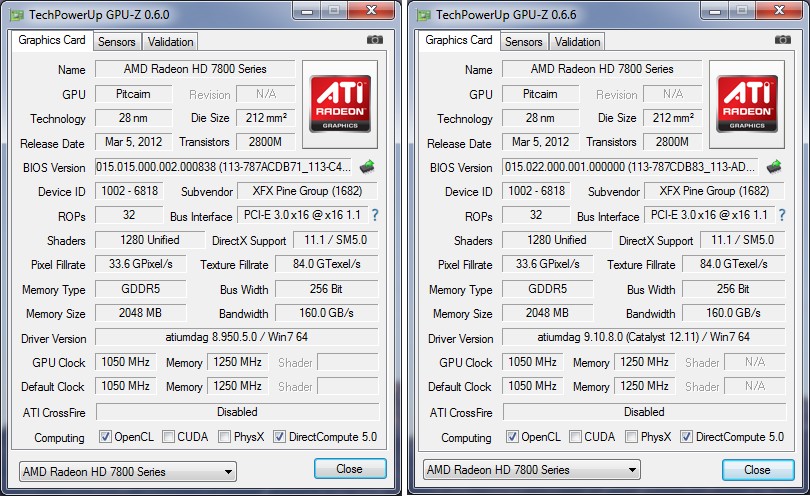Toggle OpenCL checkbox in GPU-Z 0.6.0
The image size is (810, 500).
point(105,436)
